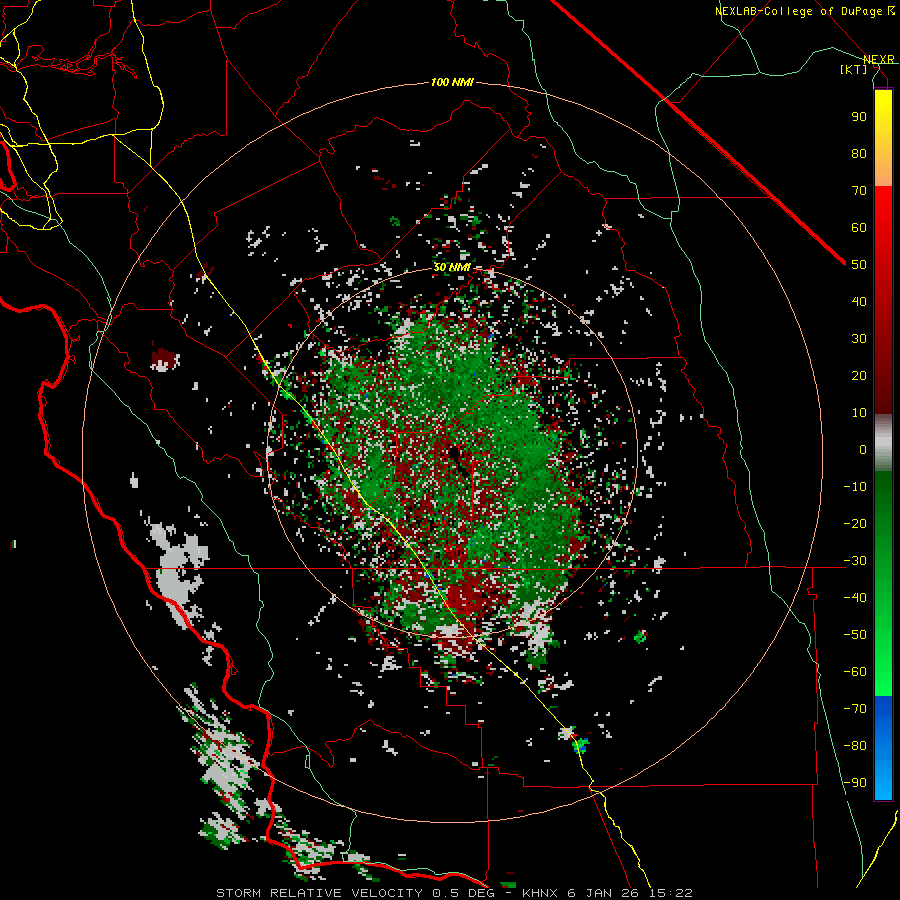900x900 pixels.
Task: Click the 60 value on the velocity scale
Action: (859, 227)
